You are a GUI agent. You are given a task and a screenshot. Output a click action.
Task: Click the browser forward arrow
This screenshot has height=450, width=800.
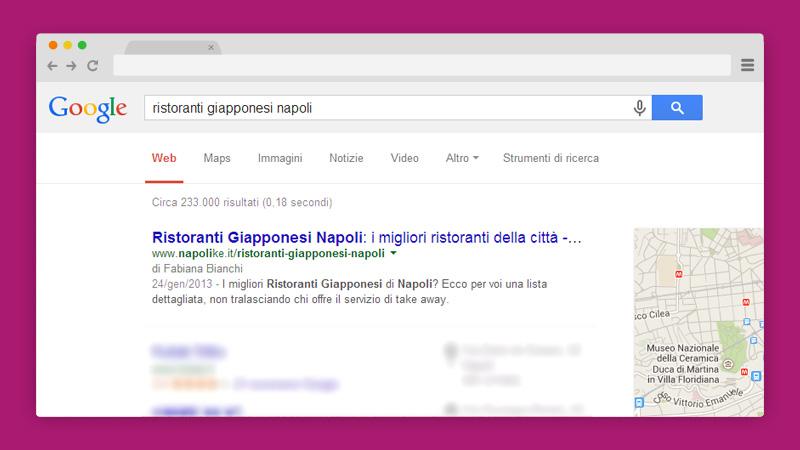pyautogui.click(x=71, y=66)
